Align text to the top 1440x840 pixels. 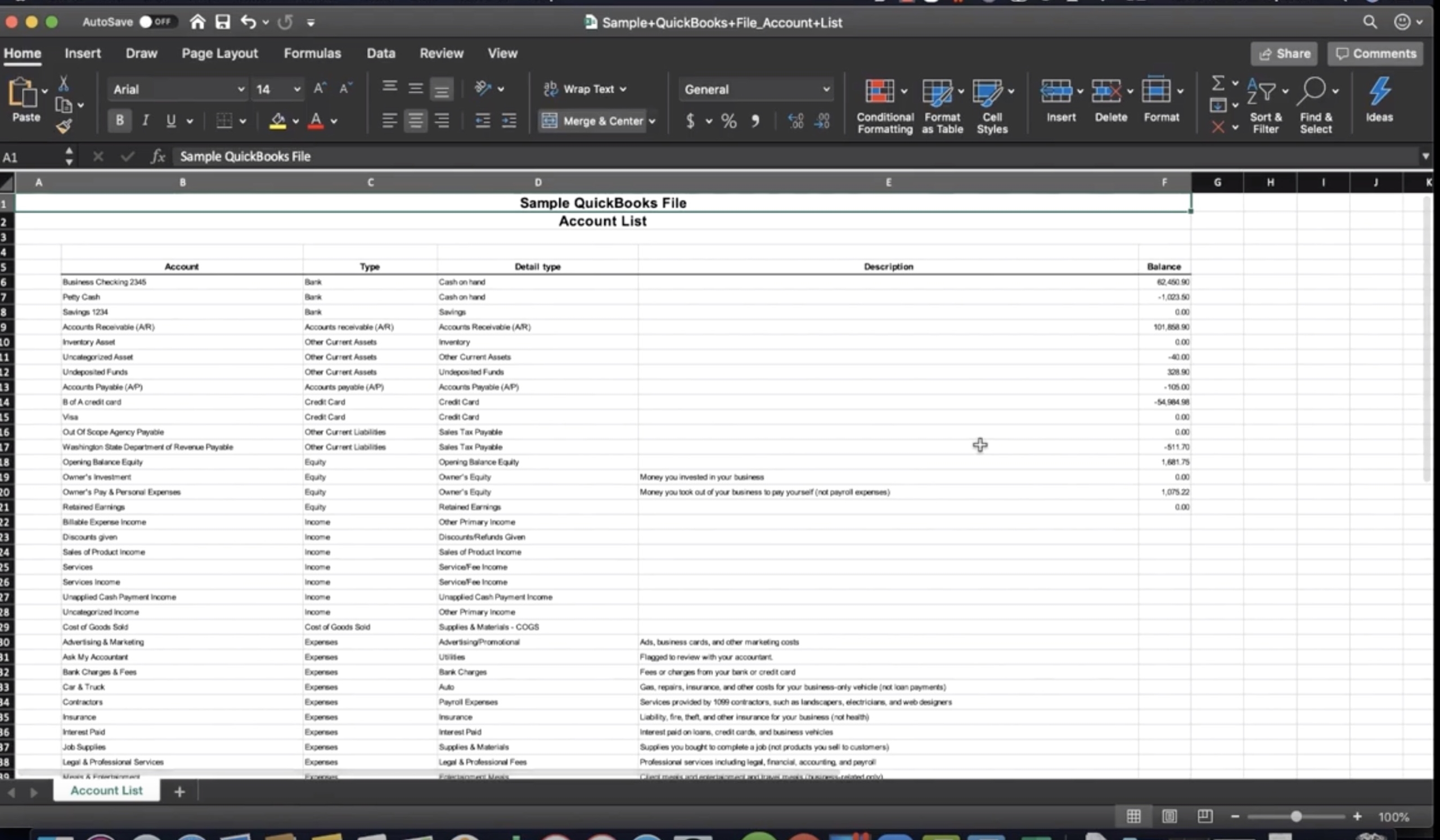pyautogui.click(x=390, y=87)
